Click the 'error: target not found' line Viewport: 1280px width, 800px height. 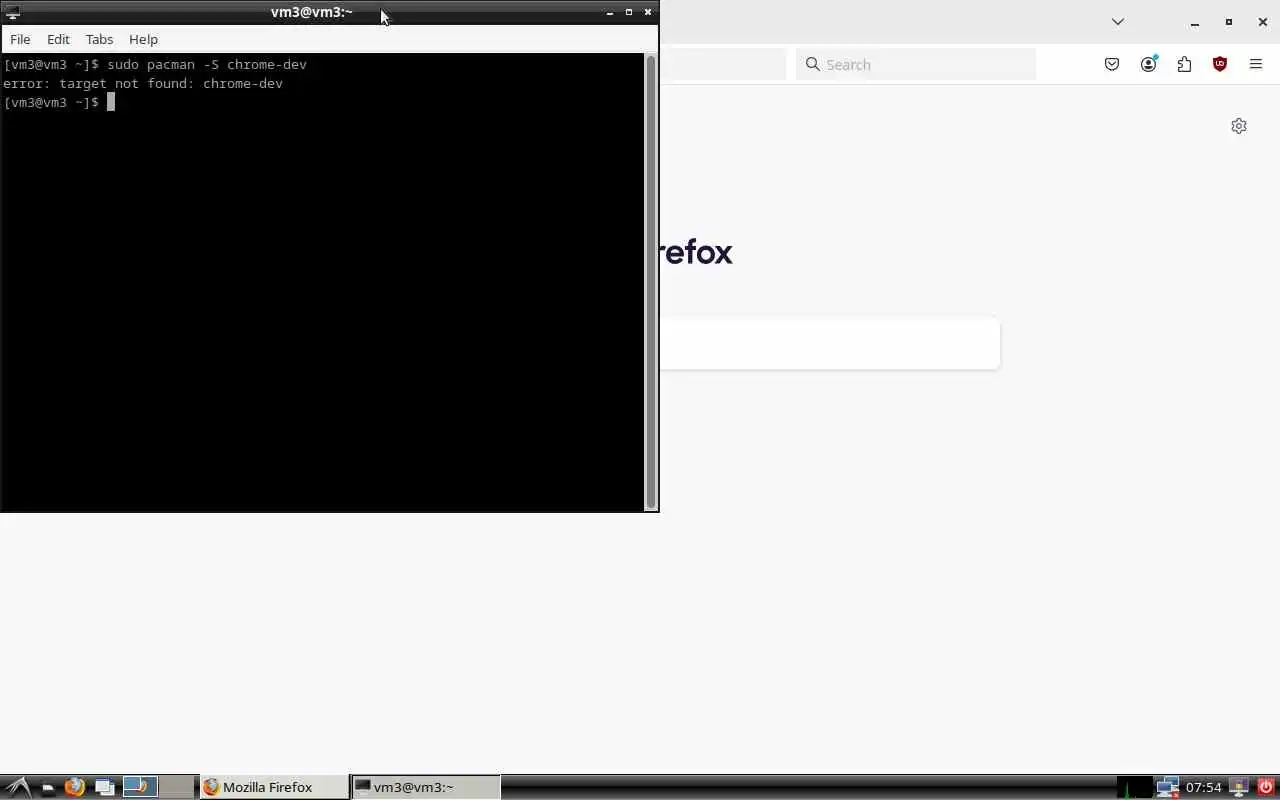pyautogui.click(x=143, y=83)
